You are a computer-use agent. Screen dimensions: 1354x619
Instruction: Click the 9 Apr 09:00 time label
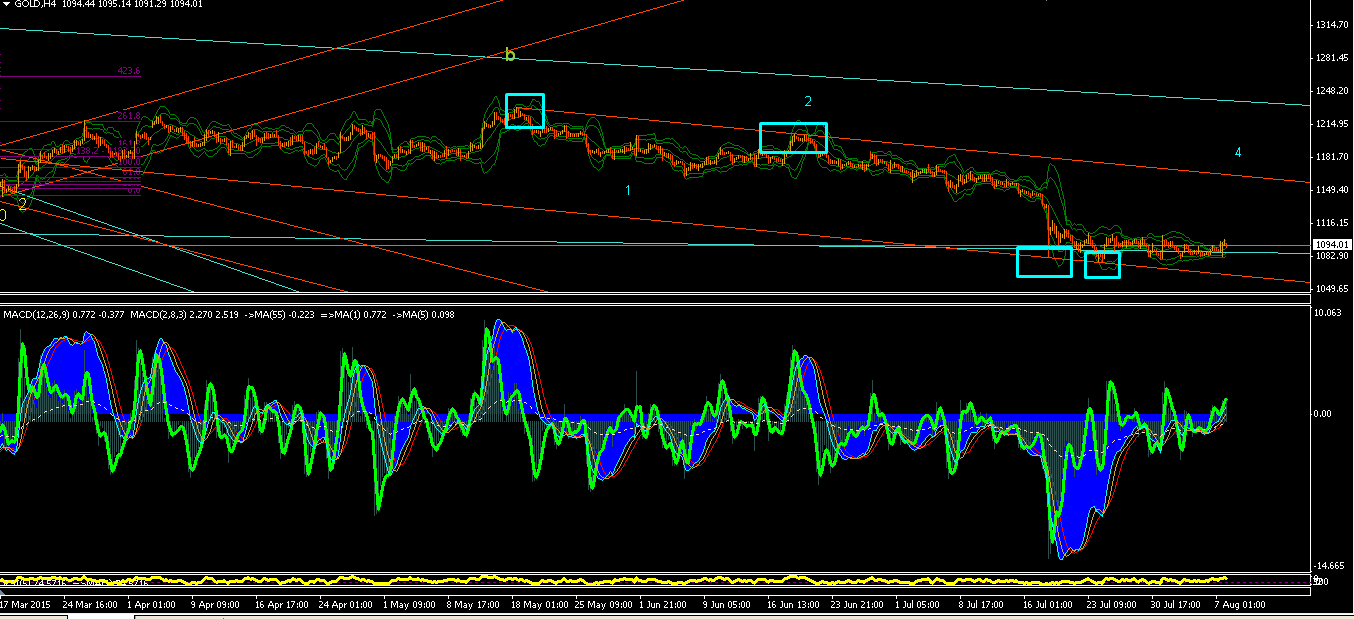click(x=217, y=605)
